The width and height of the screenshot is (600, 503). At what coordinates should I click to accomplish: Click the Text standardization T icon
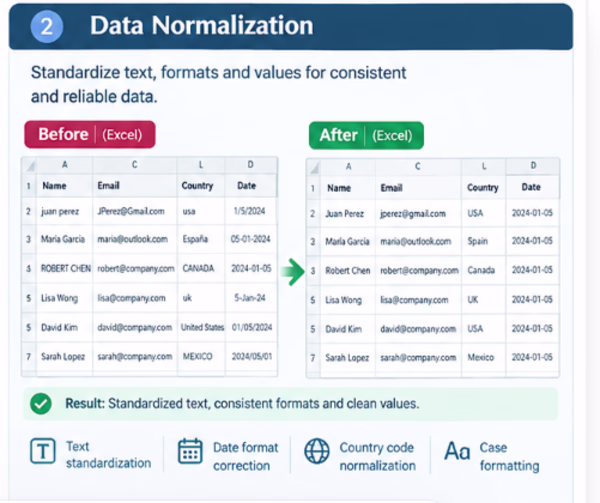(x=42, y=451)
